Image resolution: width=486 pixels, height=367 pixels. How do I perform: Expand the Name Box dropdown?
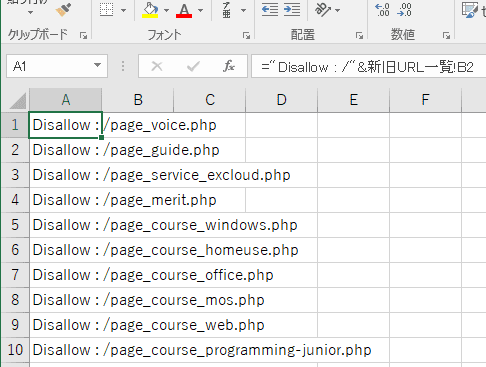coord(97,65)
